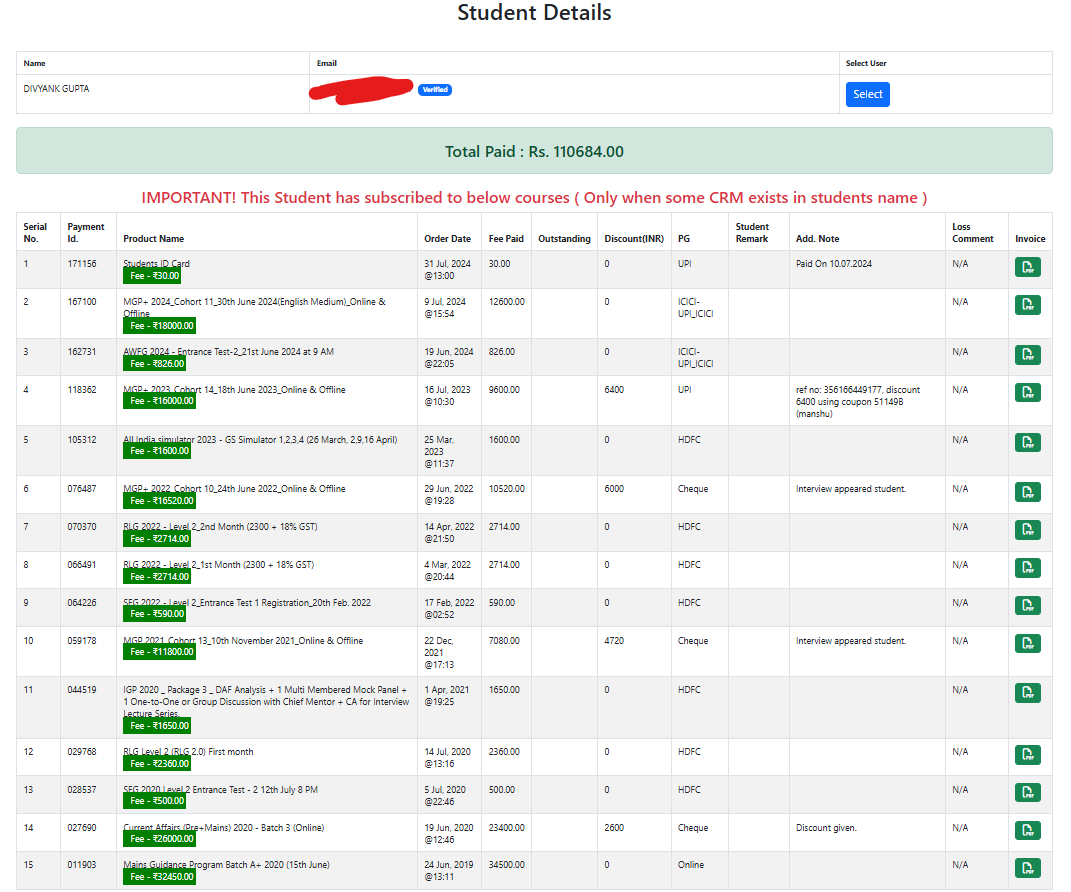Click the Fee Paid column header
Screen dimensions: 1071x892
[506, 239]
